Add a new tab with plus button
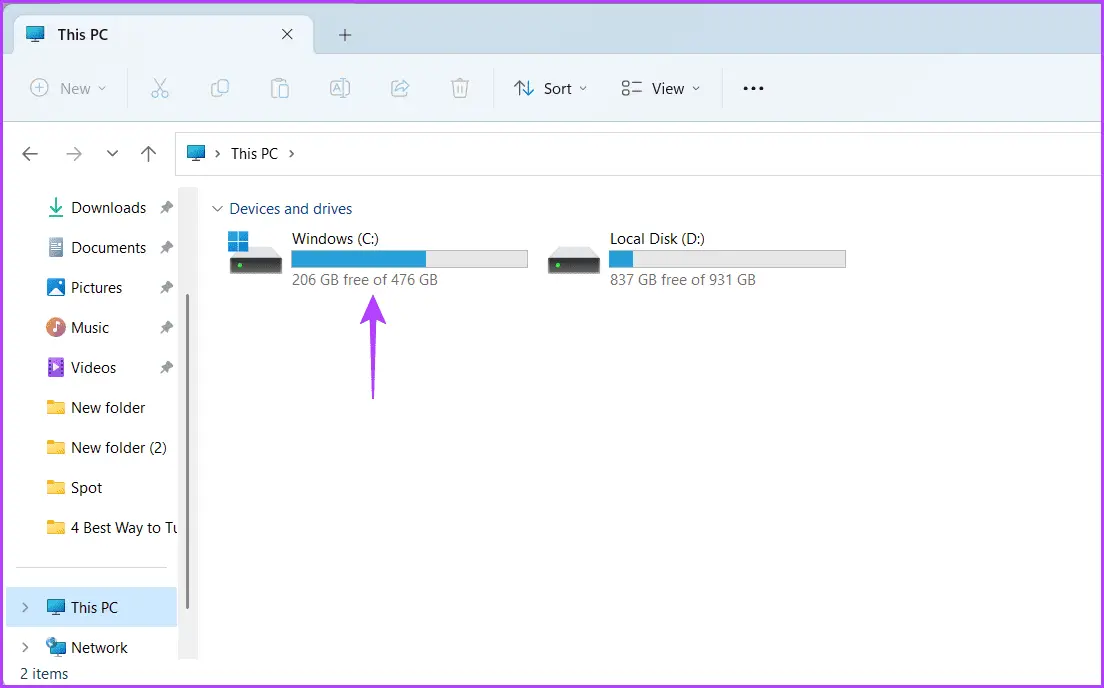Screen dimensions: 1104x688 345,35
